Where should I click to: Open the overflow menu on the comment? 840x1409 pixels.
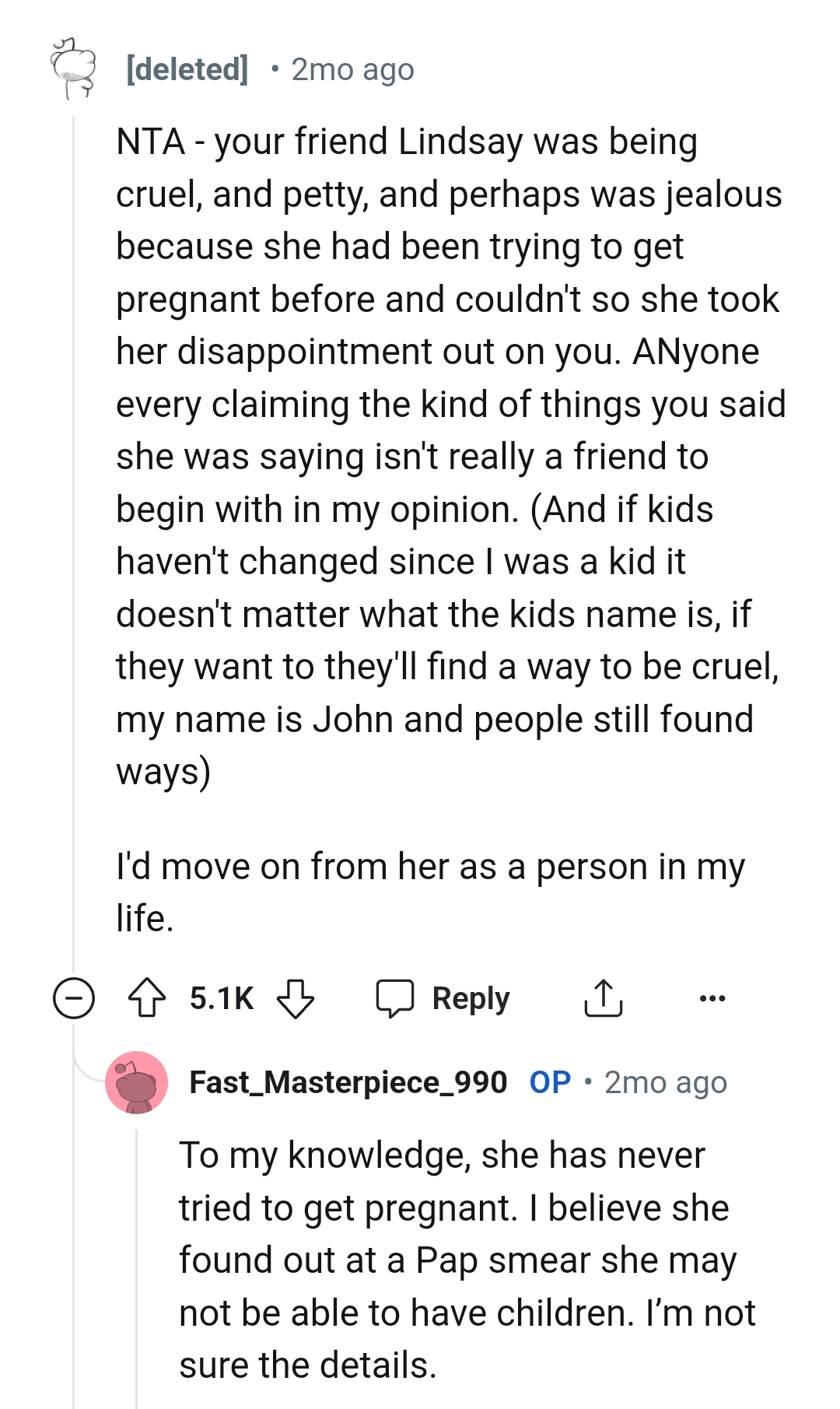(x=710, y=998)
